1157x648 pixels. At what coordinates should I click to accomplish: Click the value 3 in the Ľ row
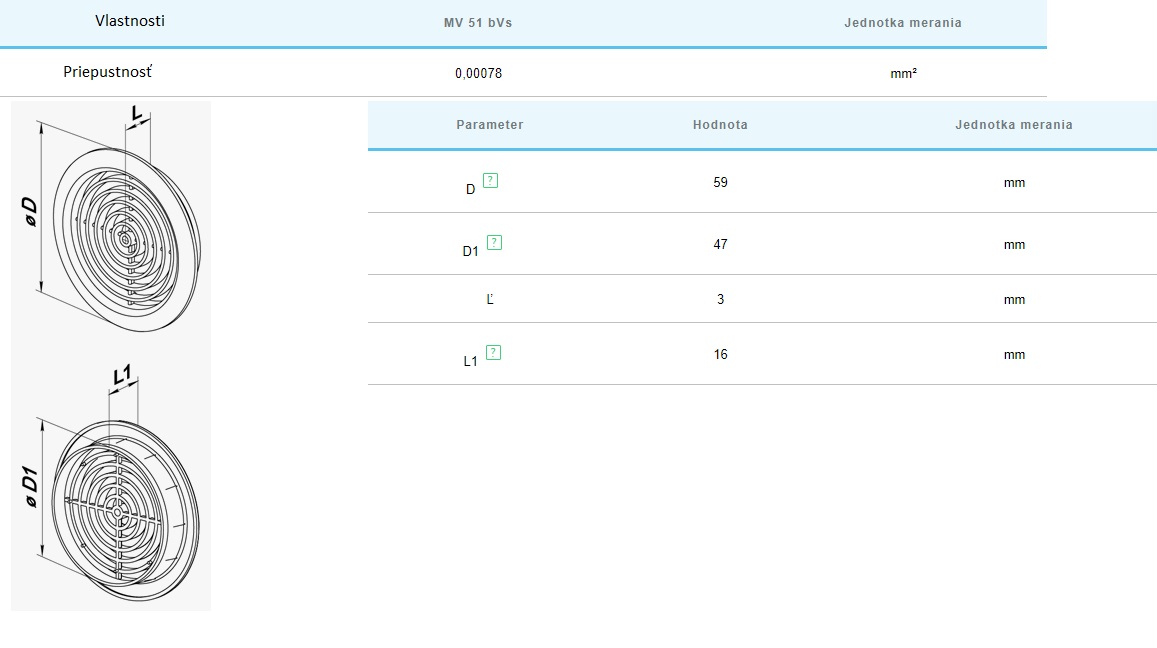point(720,300)
